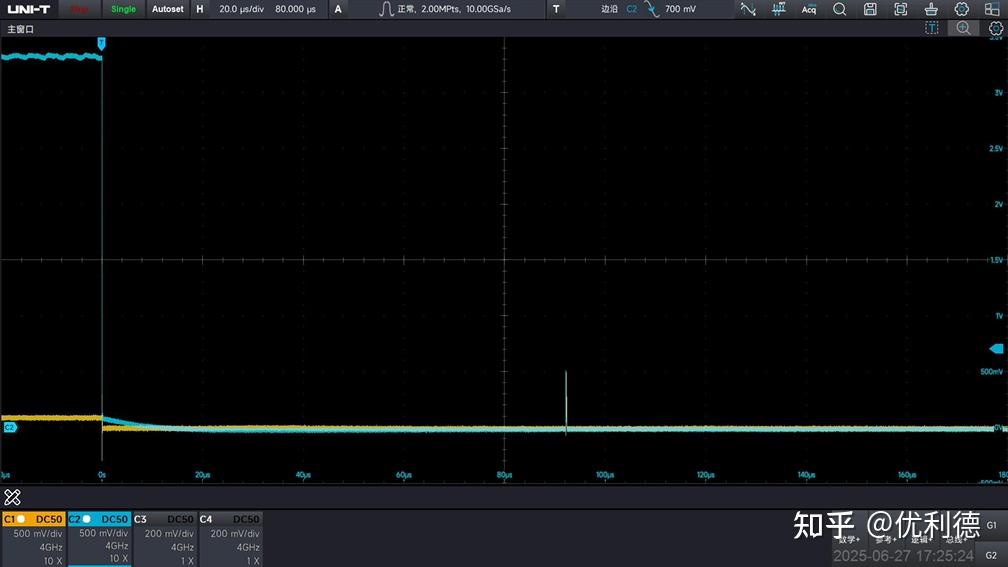Open the Acq menu icon
1008x567 pixels.
click(809, 9)
